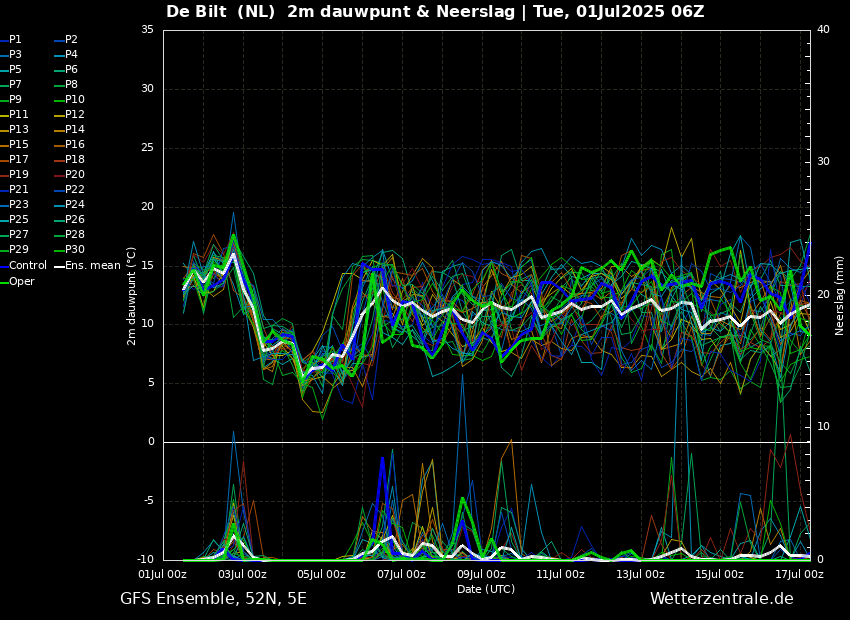Select the Ens. mean legend entry
This screenshot has height=620, width=850.
pos(87,266)
